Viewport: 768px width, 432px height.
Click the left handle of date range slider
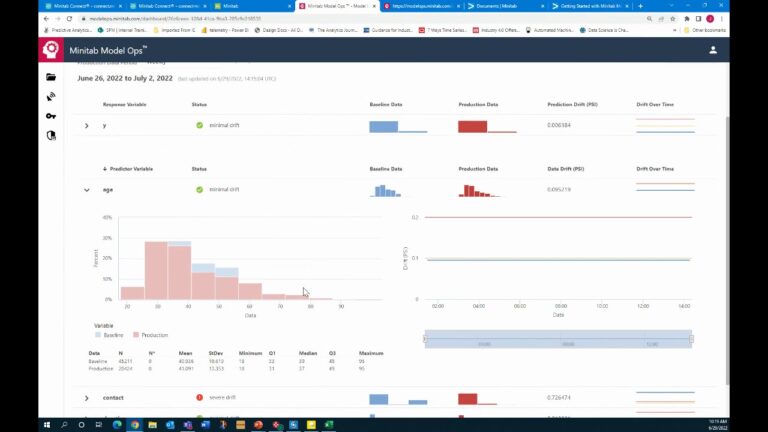tap(425, 339)
